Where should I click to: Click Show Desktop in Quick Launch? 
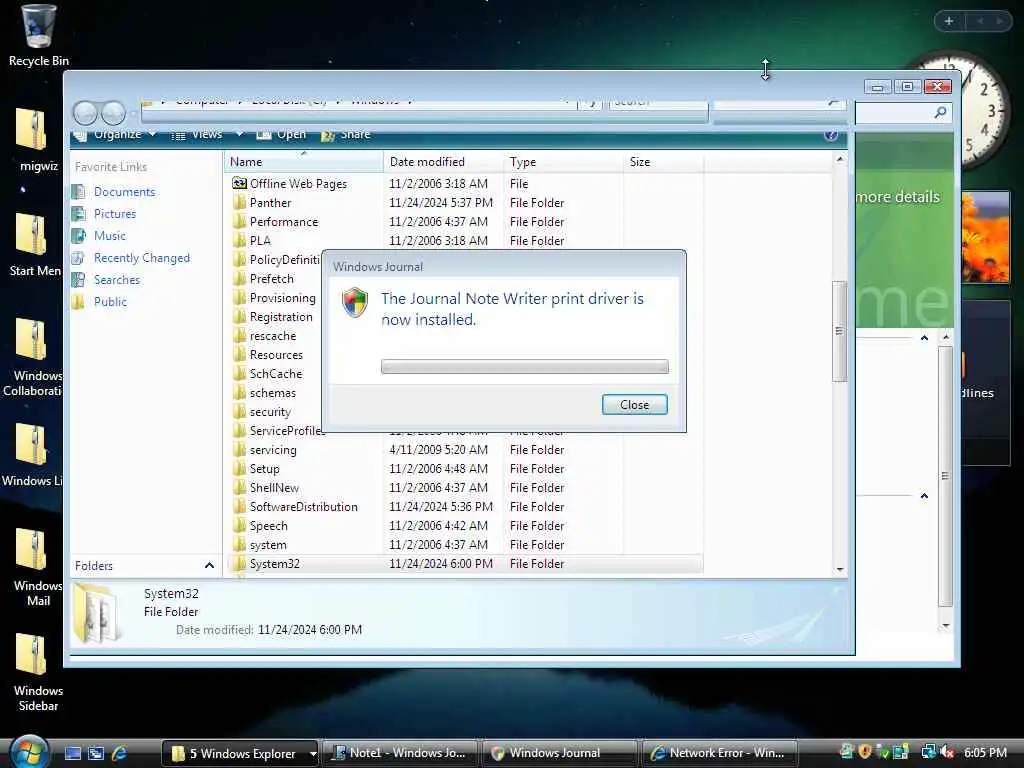(x=72, y=753)
